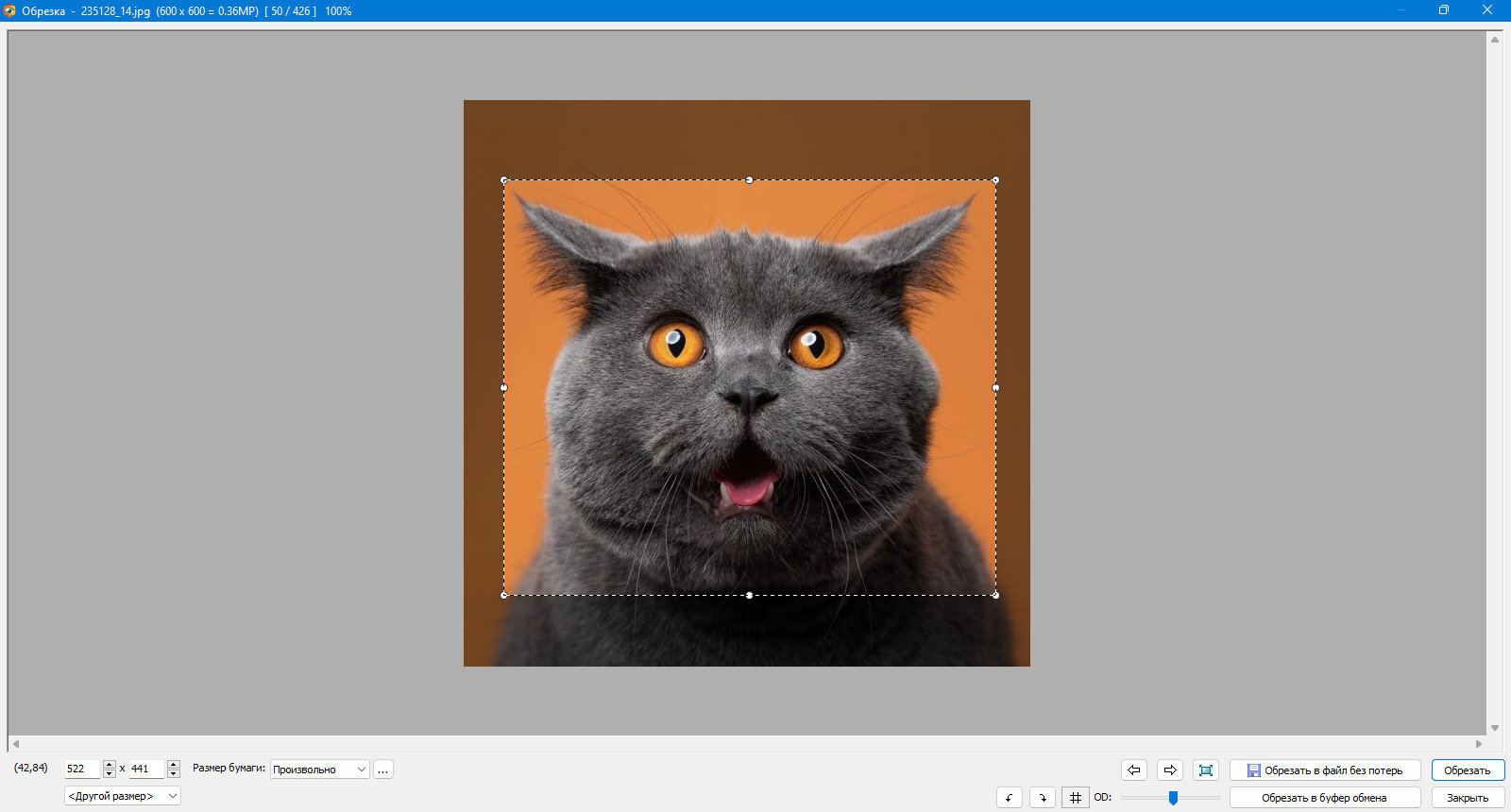Click vertical scrollbar down arrow

click(1495, 728)
